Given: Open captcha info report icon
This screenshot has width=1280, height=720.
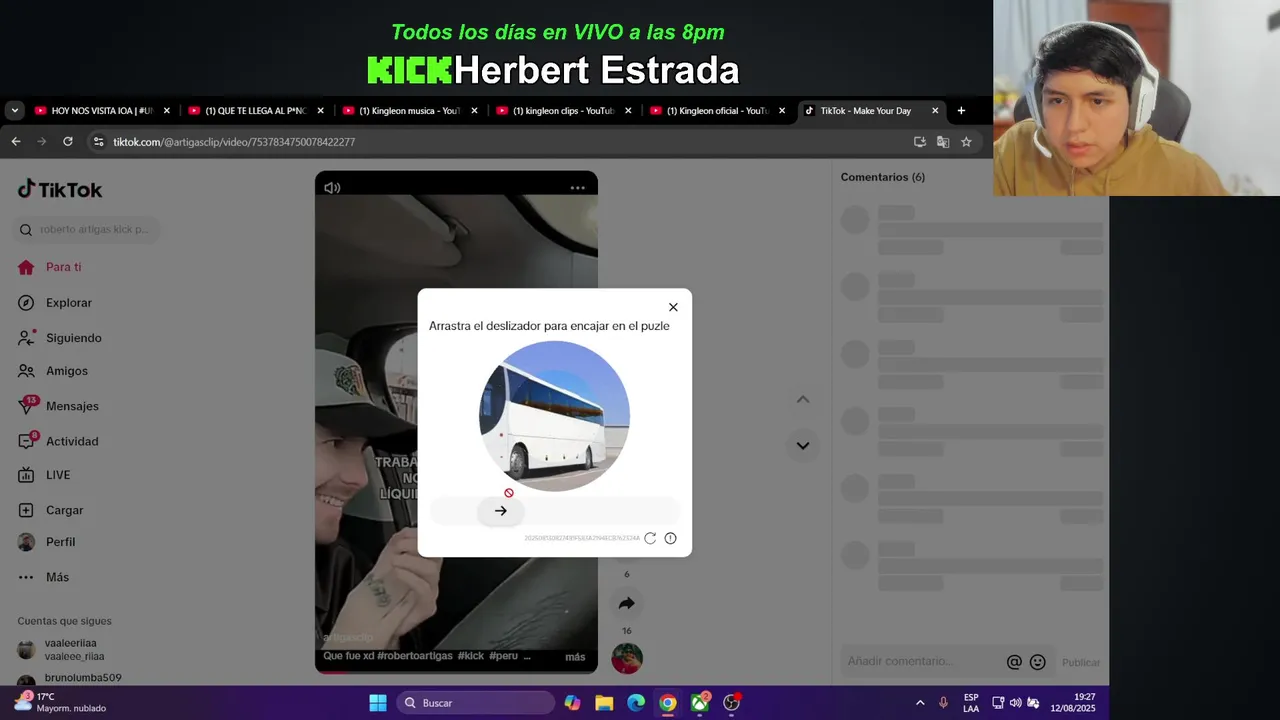Looking at the screenshot, I should pyautogui.click(x=671, y=538).
